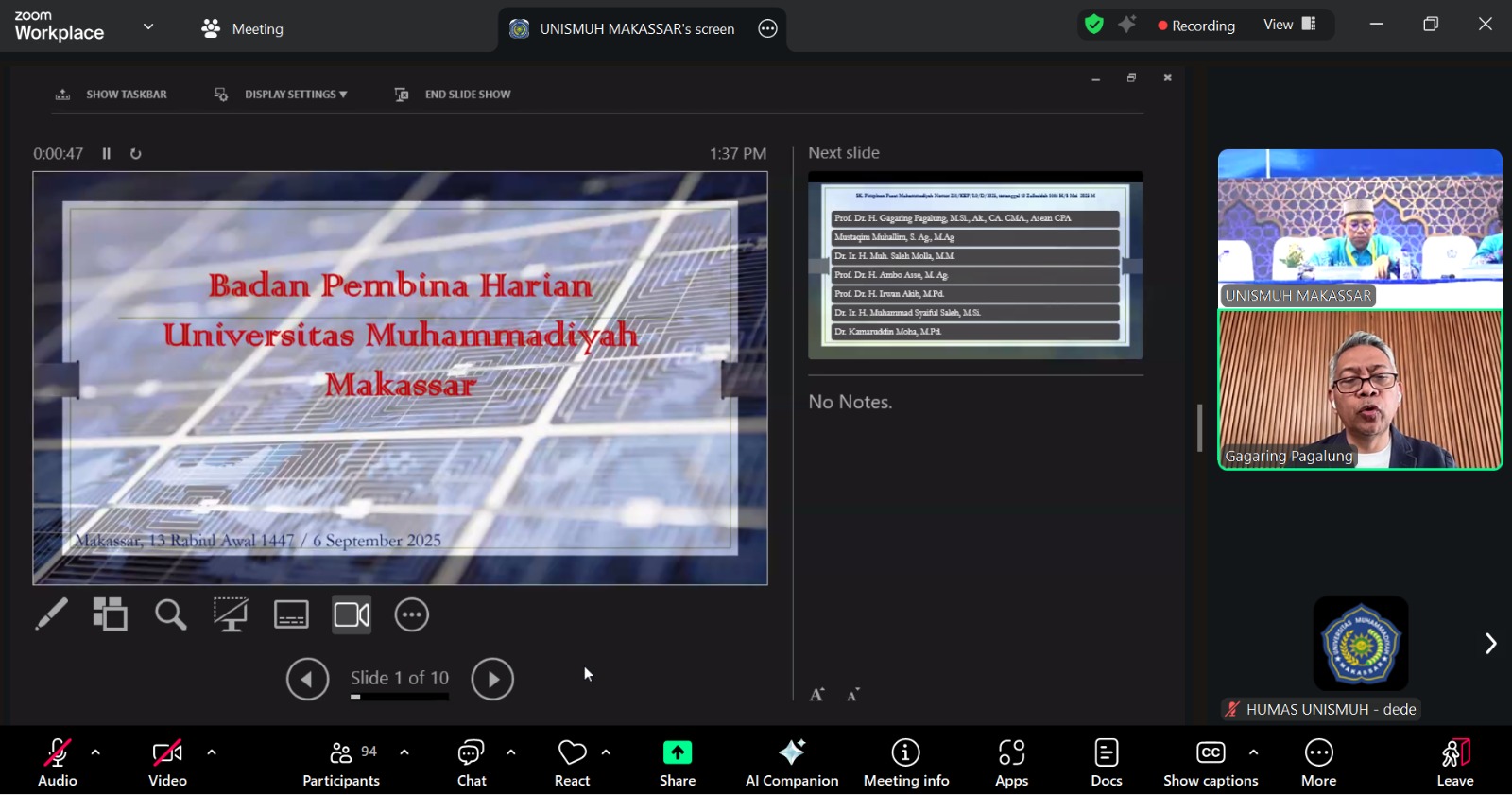This screenshot has width=1512, height=795.
Task: Toggle Show captions on
Action: click(x=1211, y=762)
